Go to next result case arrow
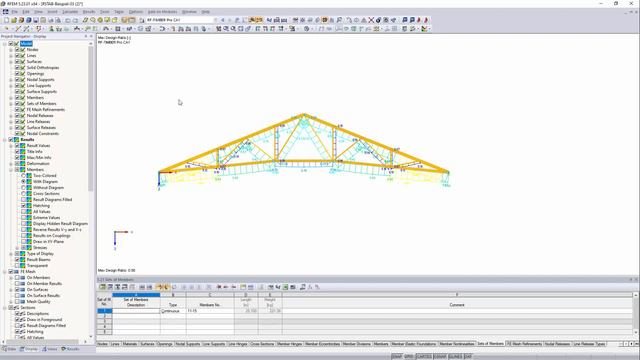640x360 pixels. click(x=230, y=20)
